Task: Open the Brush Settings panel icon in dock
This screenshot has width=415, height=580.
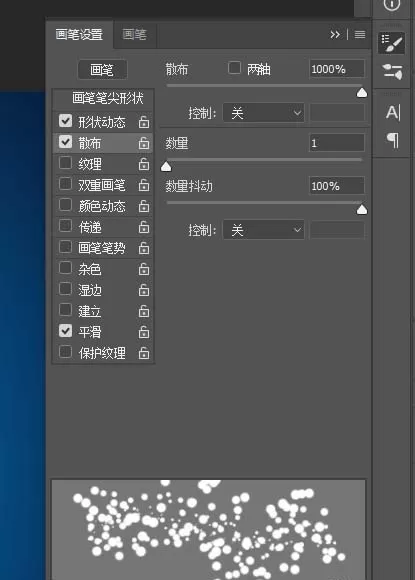Action: point(391,43)
